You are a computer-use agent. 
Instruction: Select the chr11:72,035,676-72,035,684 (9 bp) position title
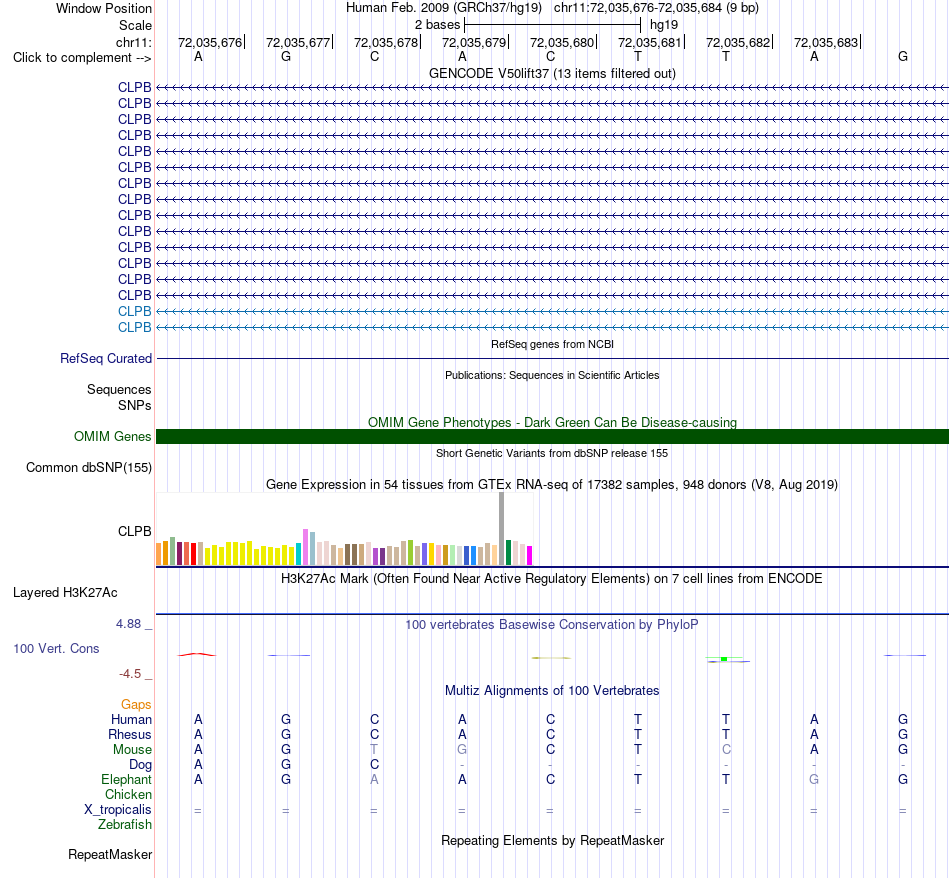pos(656,8)
